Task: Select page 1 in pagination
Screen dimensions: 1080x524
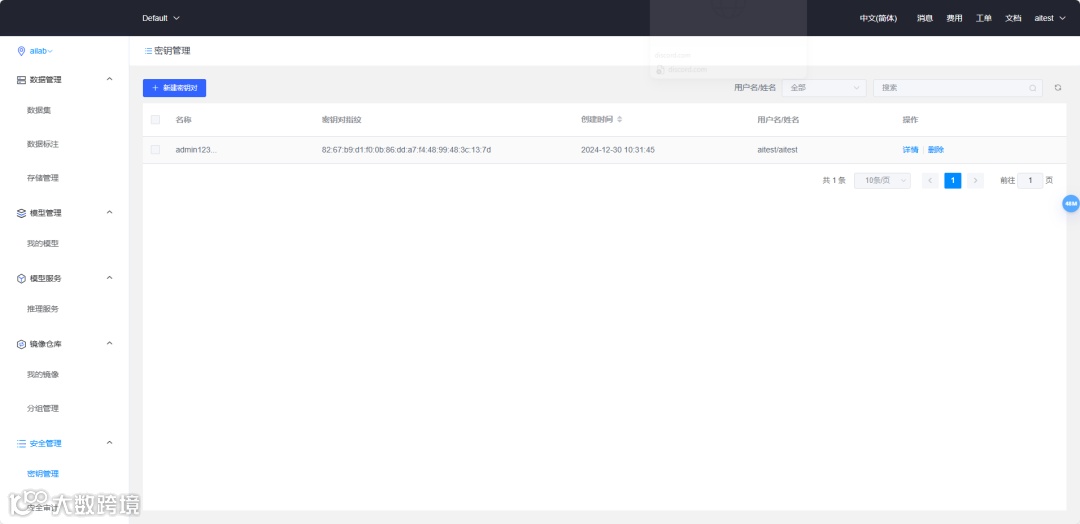Action: click(953, 181)
